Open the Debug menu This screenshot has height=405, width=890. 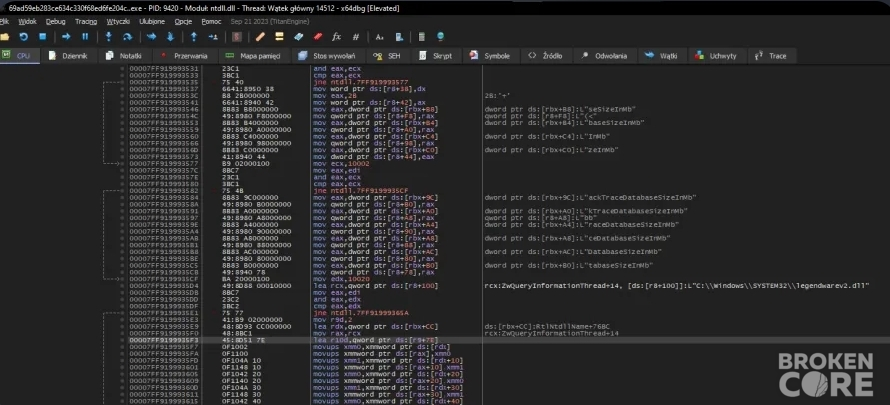tap(56, 22)
